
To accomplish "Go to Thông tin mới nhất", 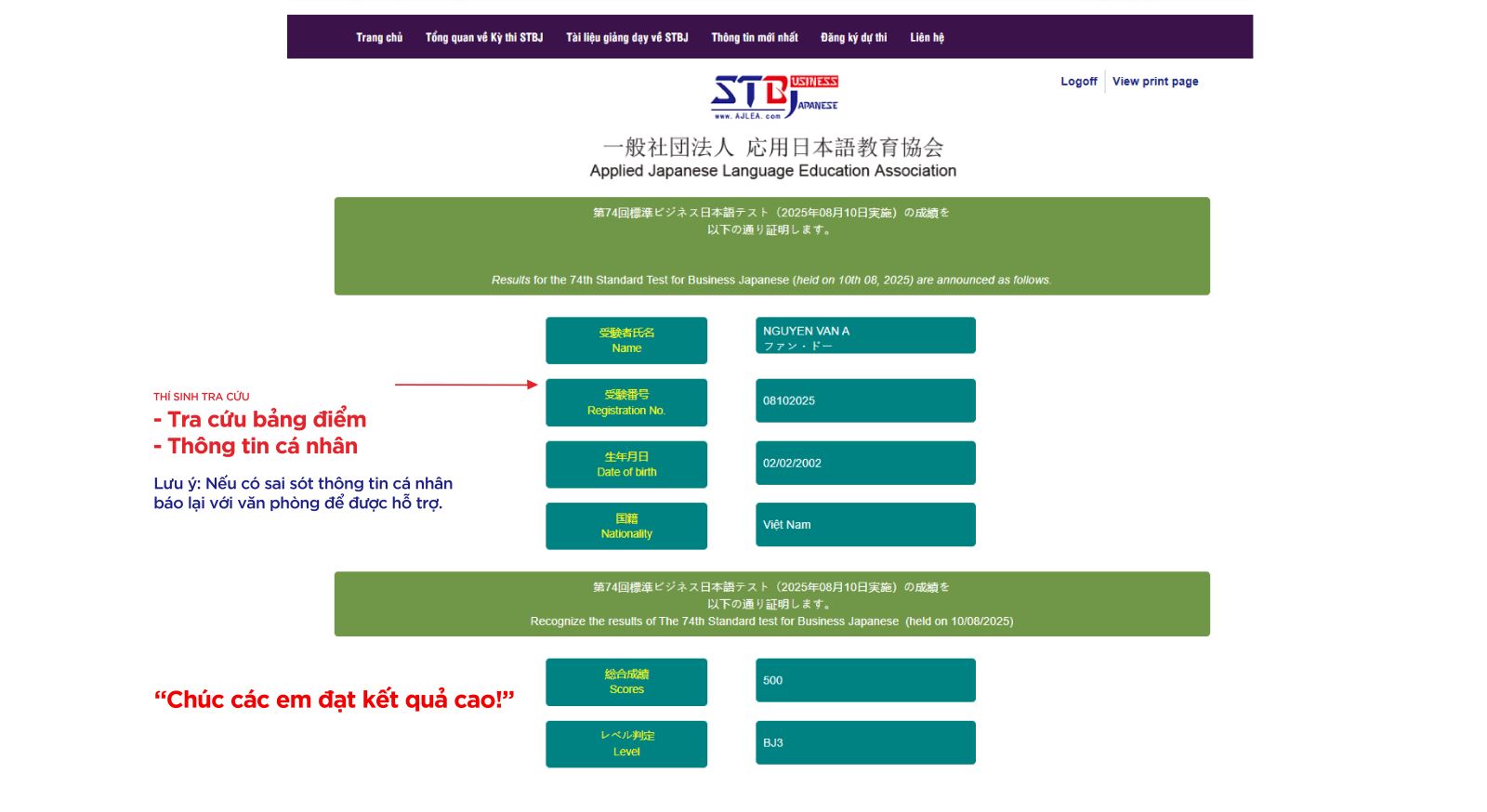I will click(x=755, y=37).
